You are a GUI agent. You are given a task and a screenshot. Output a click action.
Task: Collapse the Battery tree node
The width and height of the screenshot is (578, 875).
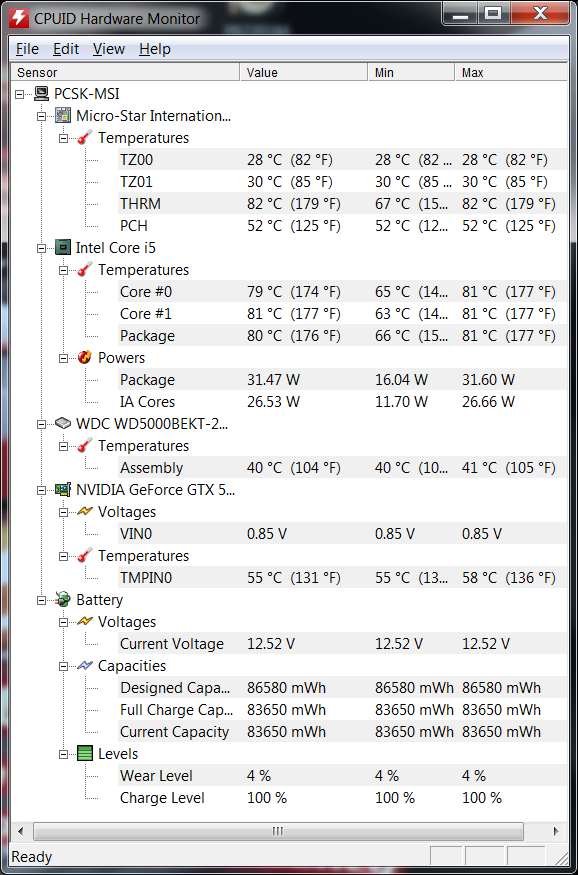pos(41,600)
